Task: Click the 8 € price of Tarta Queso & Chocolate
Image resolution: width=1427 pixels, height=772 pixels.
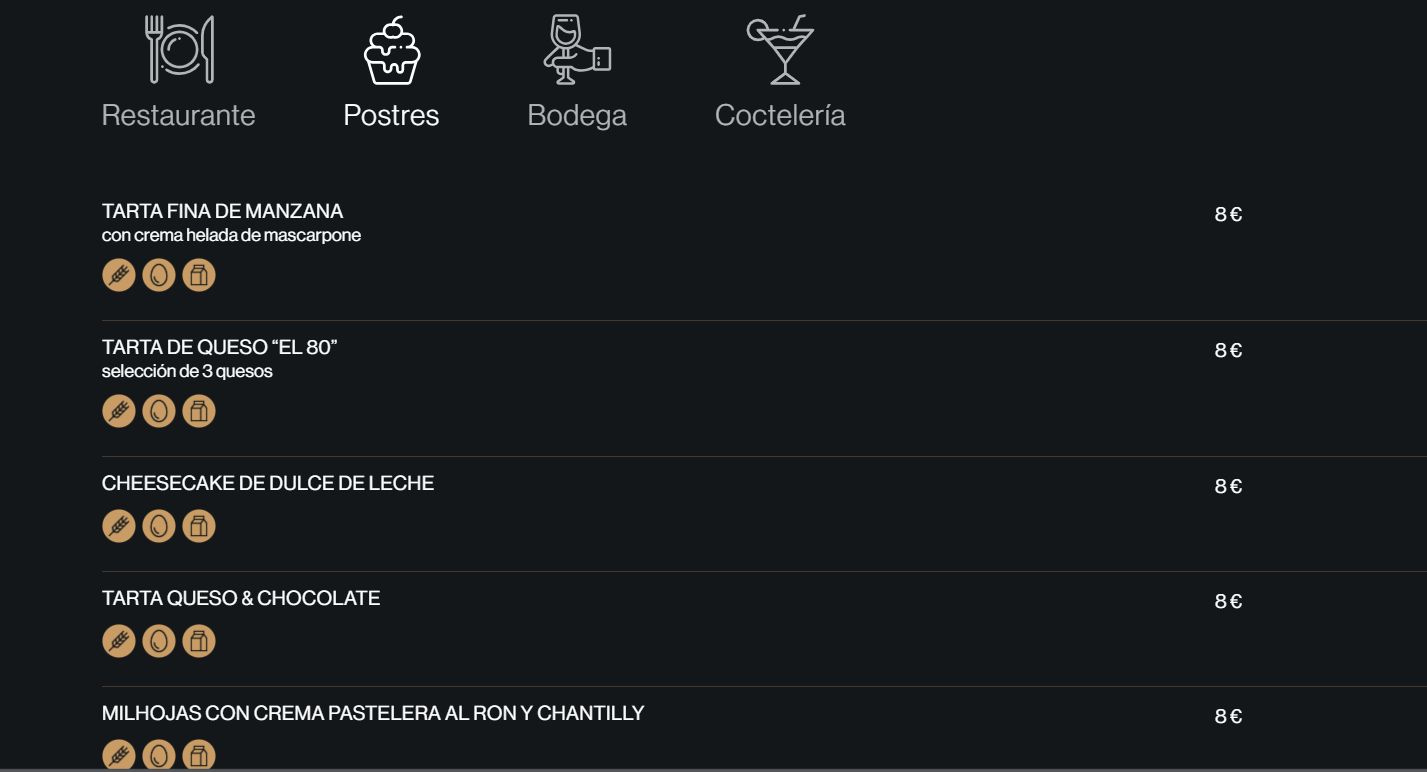Action: coord(1228,601)
